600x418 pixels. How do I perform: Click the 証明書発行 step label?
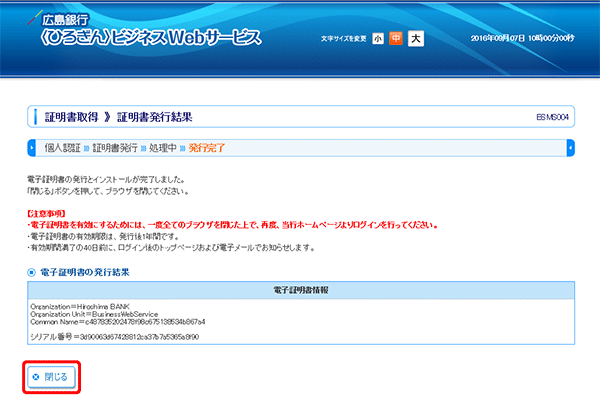pyautogui.click(x=115, y=148)
